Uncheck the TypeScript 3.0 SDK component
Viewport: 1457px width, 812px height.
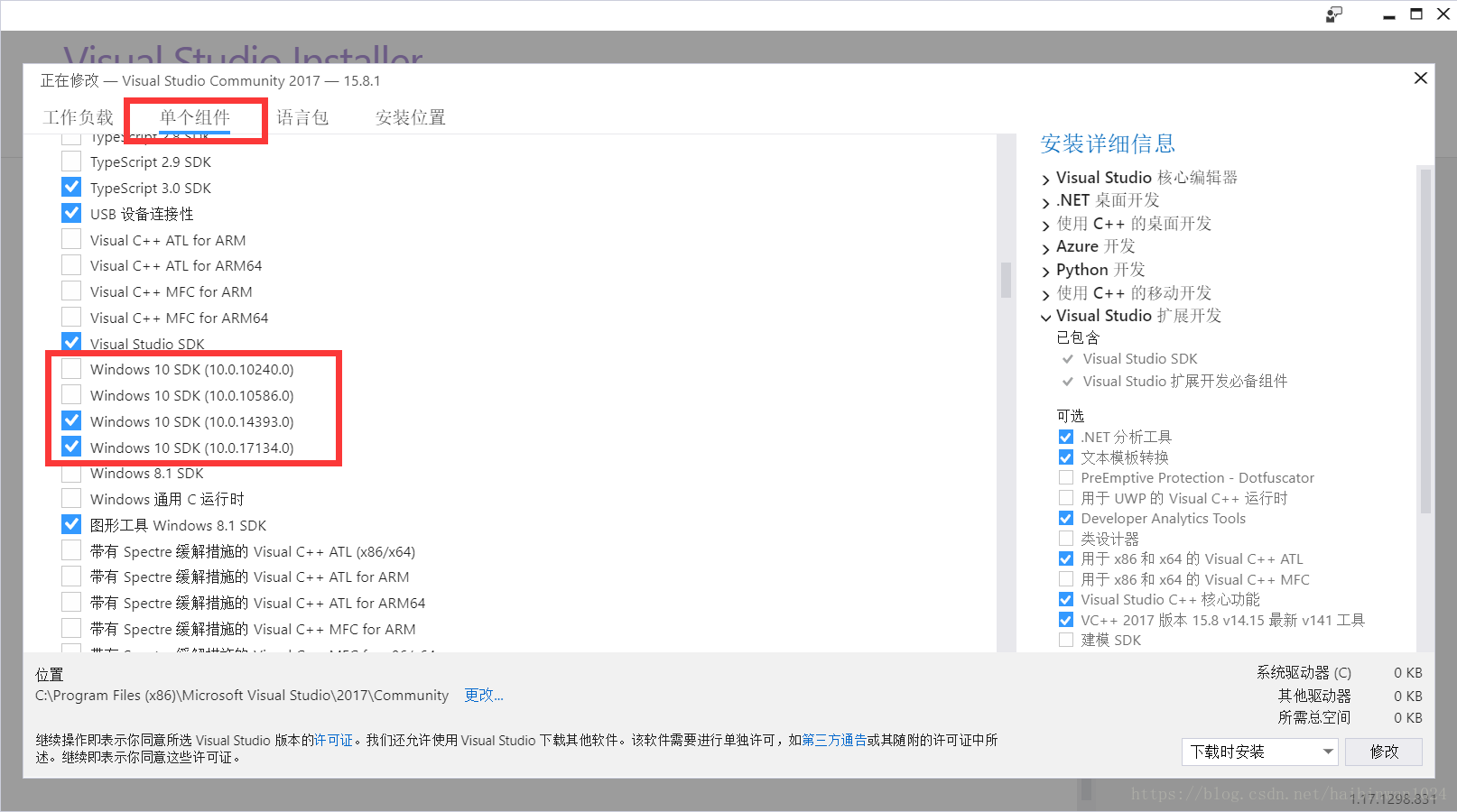71,187
